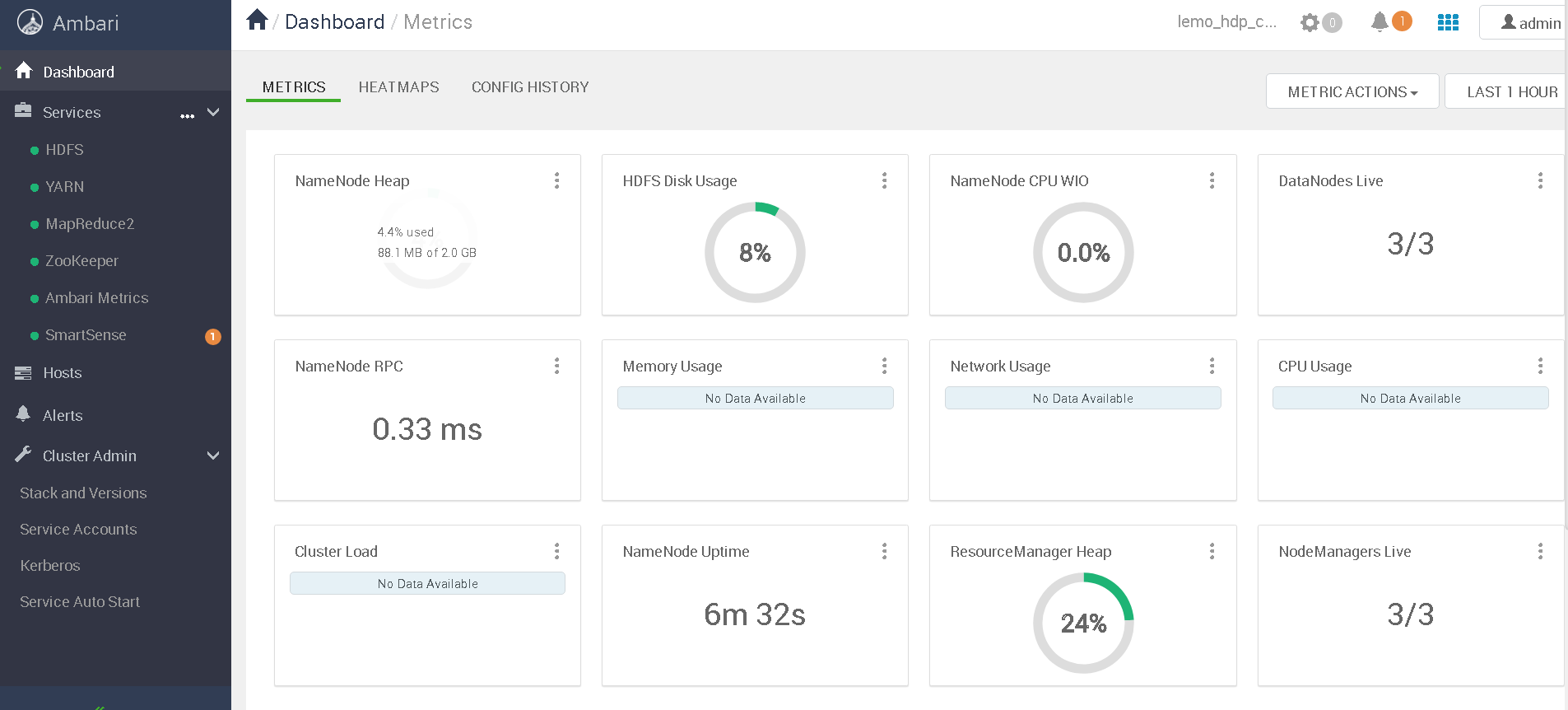Click SmartSense alert count badge
This screenshot has height=710, width=1568.
tap(212, 336)
